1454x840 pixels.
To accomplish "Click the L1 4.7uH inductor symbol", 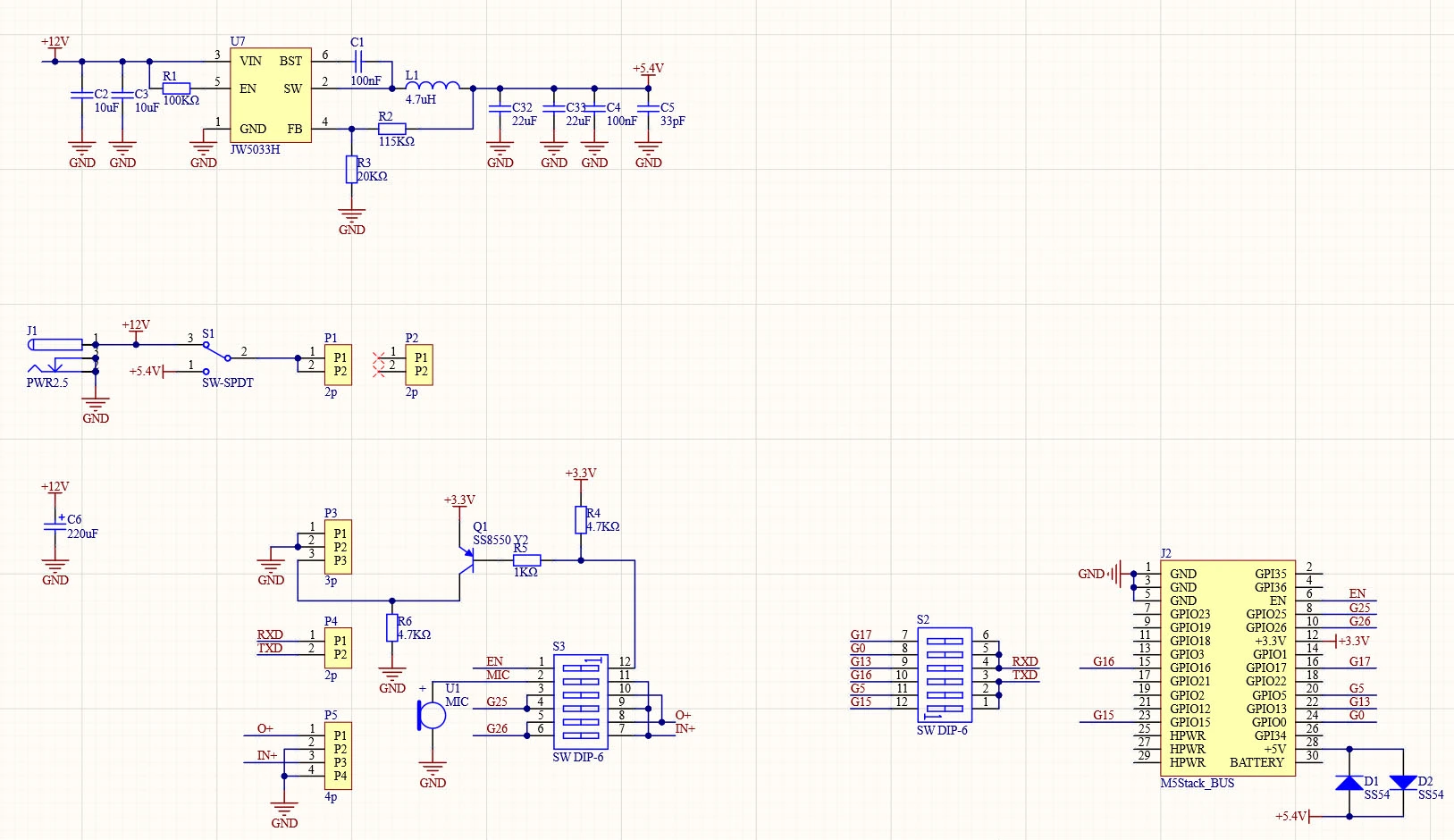I will click(433, 87).
